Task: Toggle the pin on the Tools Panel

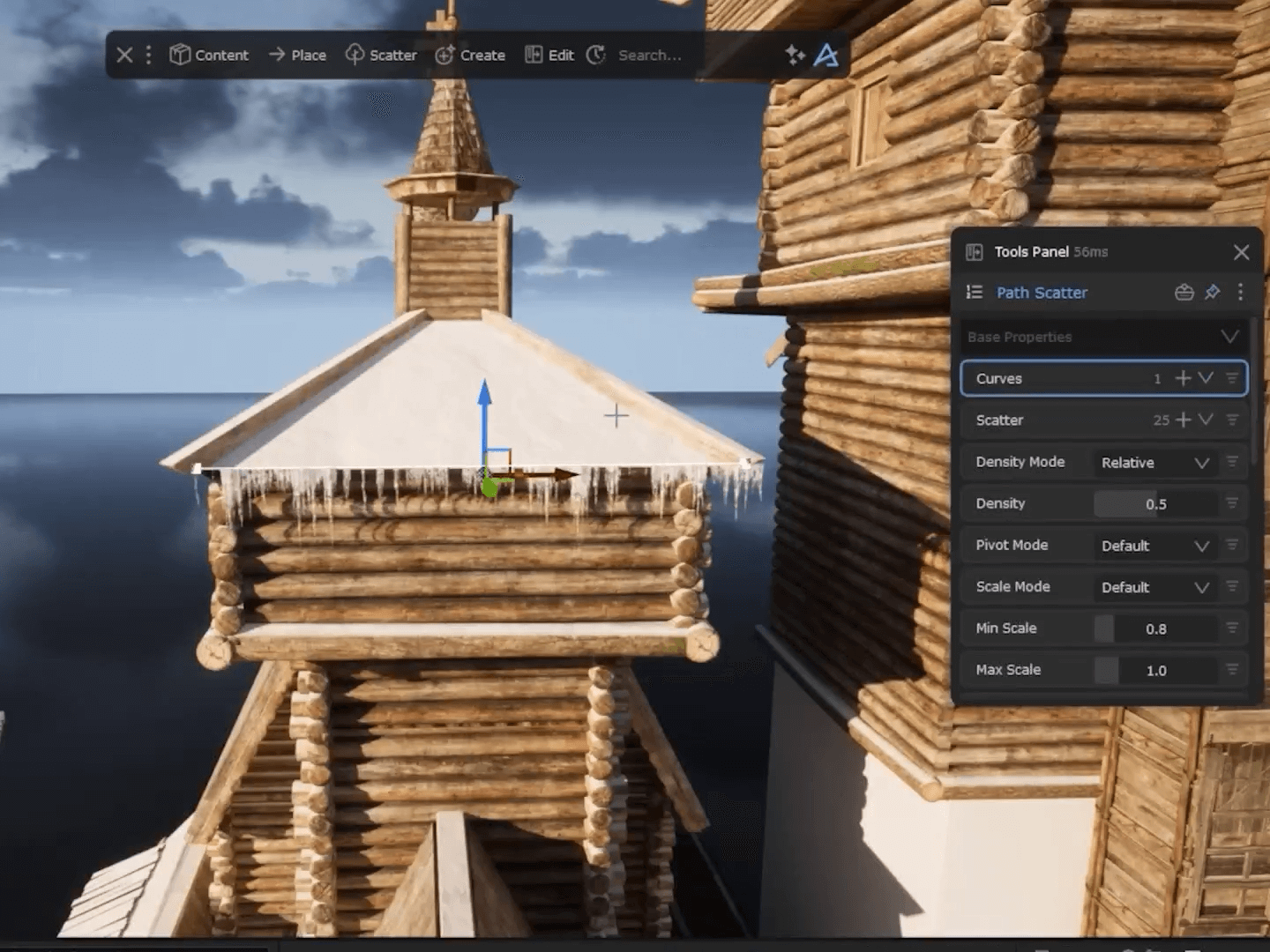Action: point(1213,293)
